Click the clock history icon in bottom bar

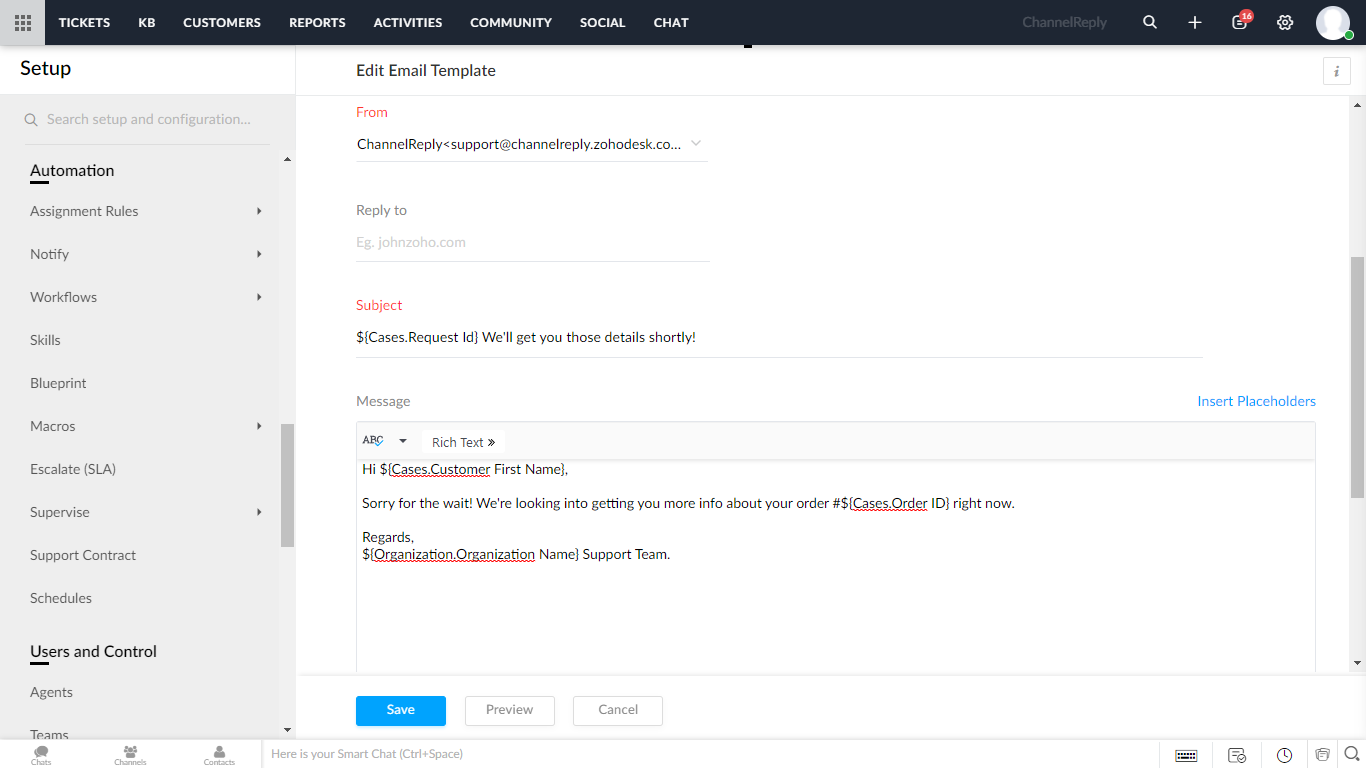coord(1285,755)
